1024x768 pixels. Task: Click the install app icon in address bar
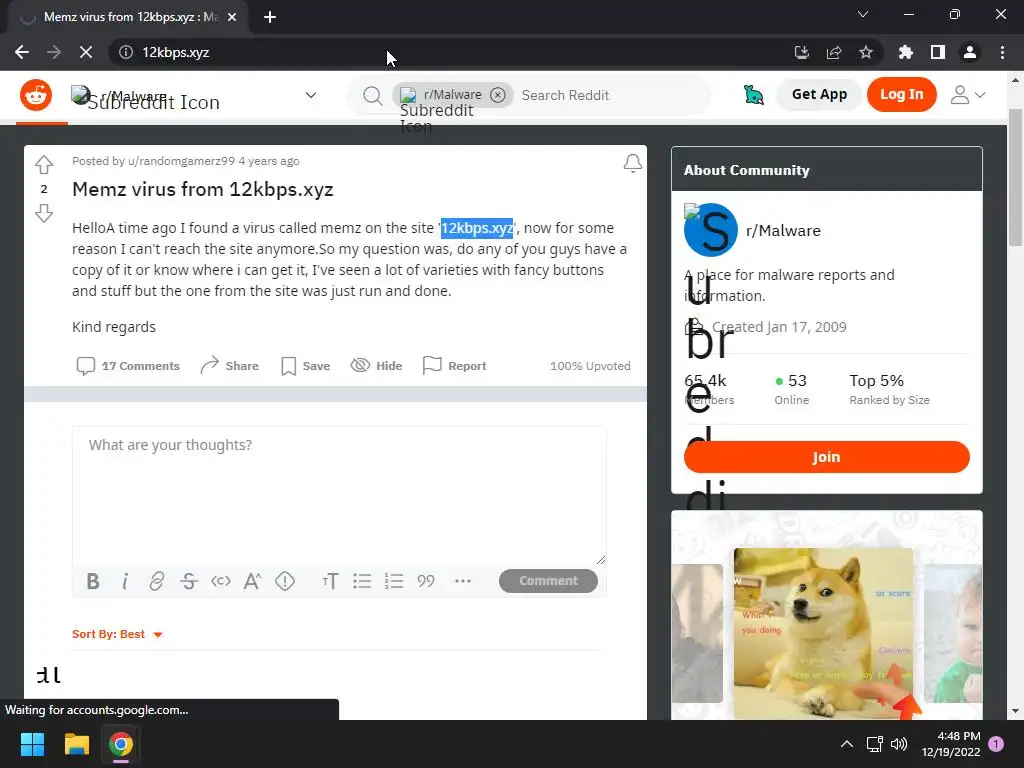point(801,52)
